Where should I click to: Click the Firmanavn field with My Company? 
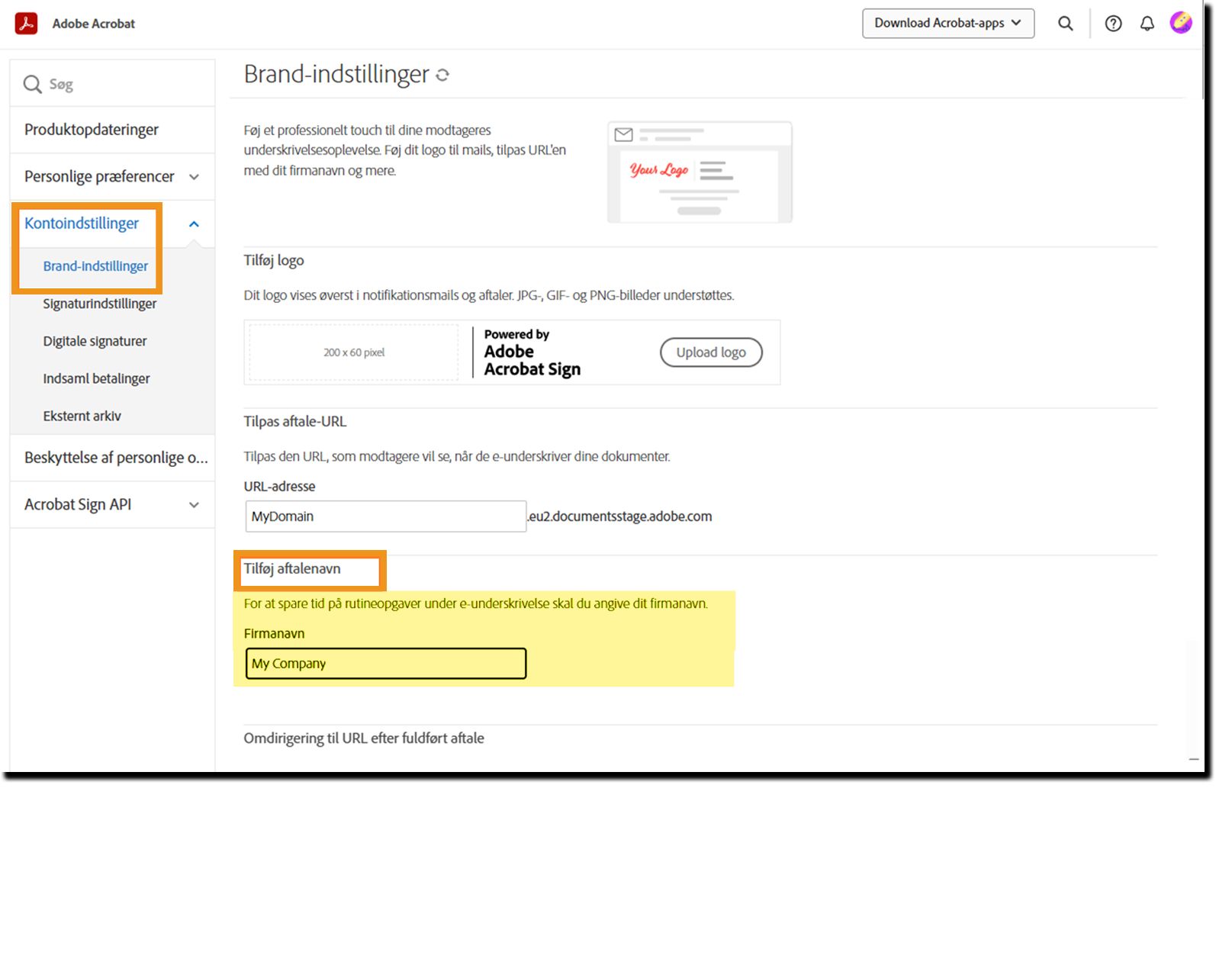(386, 664)
